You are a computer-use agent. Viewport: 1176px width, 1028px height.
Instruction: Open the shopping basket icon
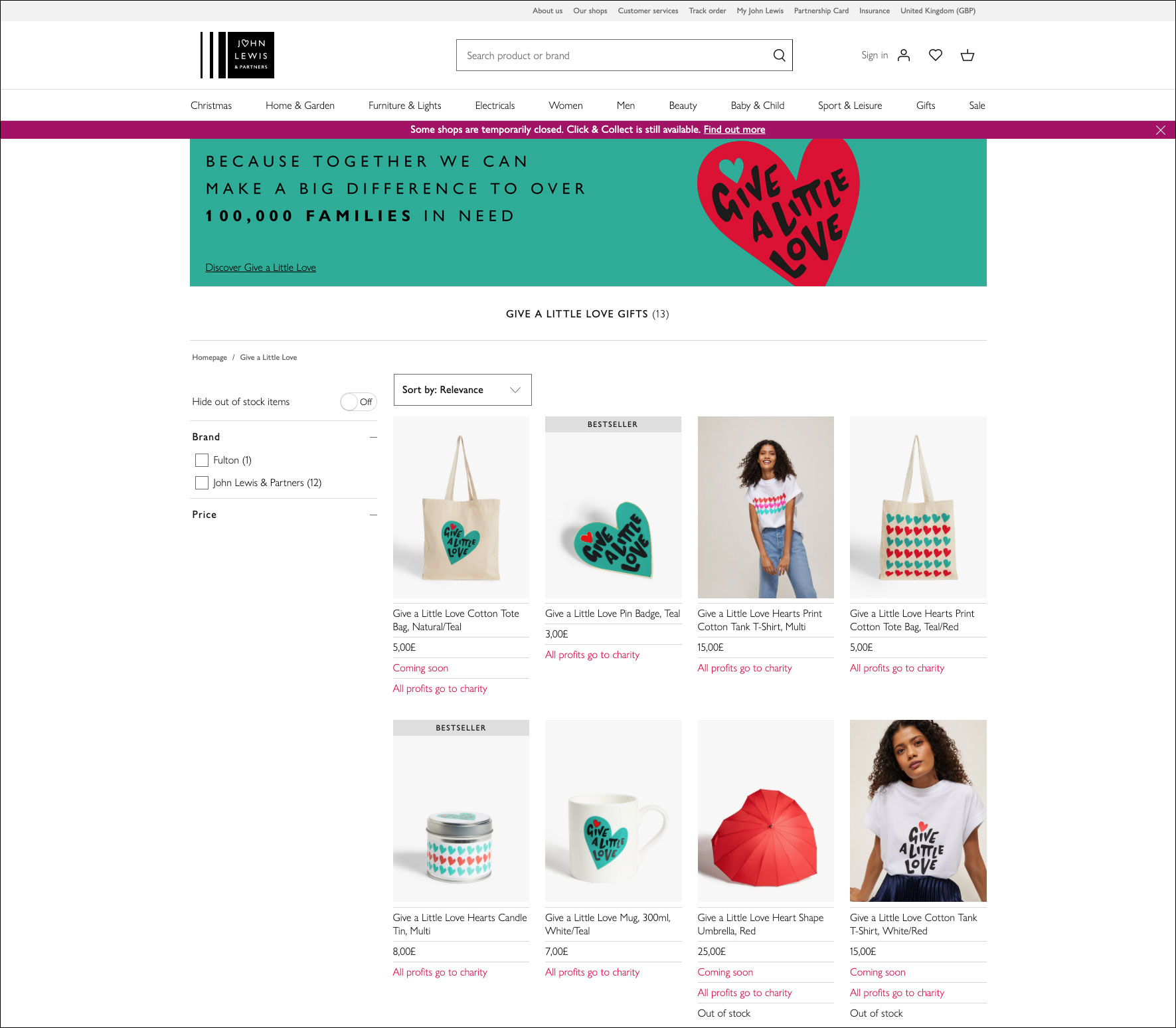click(x=967, y=55)
